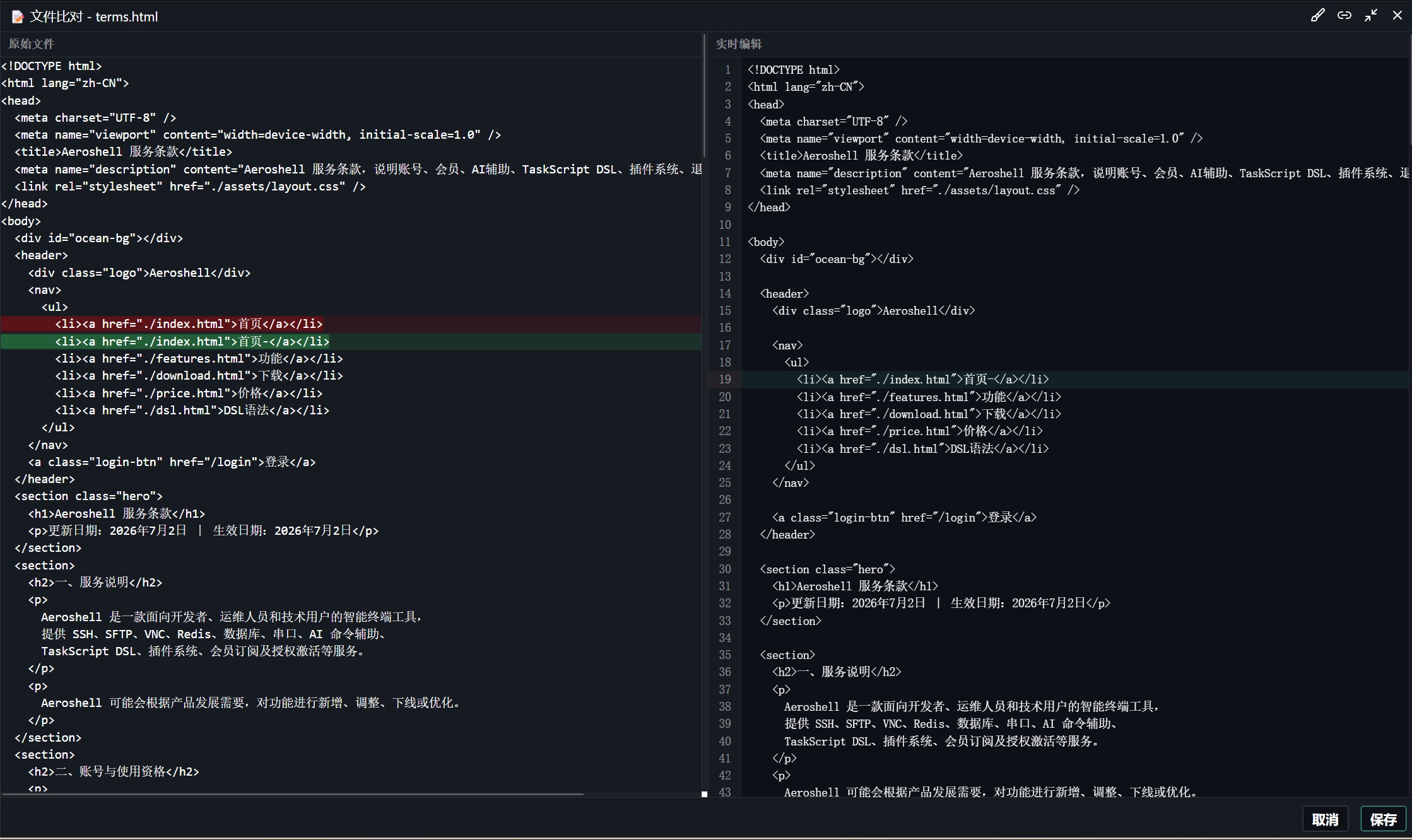Click empty line 10 in the editor
Viewport: 1412px width, 840px height.
tap(1076, 225)
